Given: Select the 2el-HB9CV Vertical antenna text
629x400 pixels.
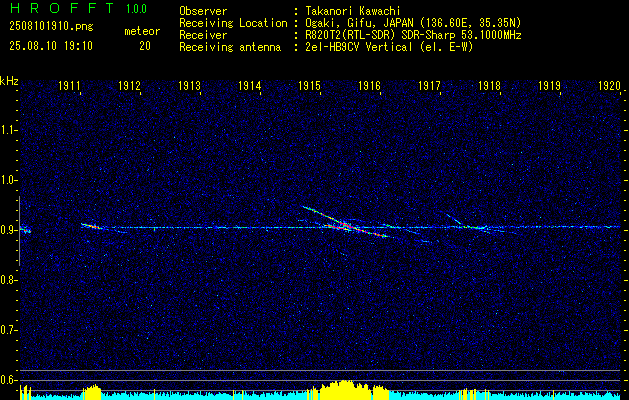Looking at the screenshot, I should coord(359,47).
